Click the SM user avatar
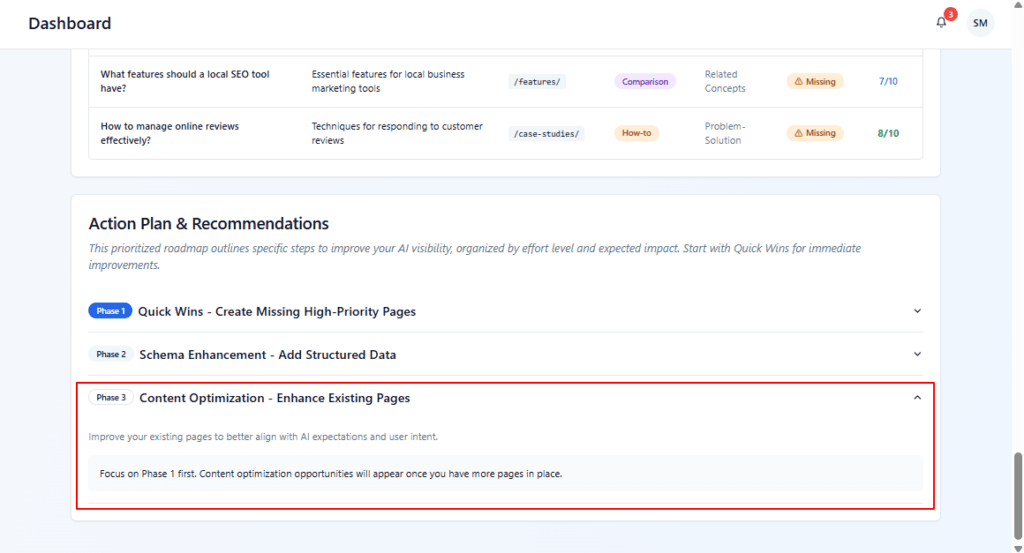1024x553 pixels. coord(980,23)
